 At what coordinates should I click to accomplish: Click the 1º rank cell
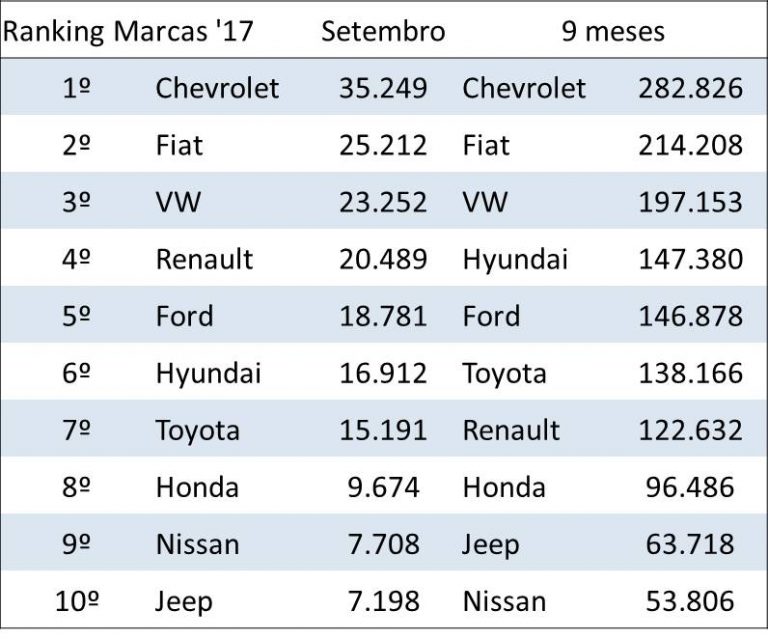coord(76,88)
